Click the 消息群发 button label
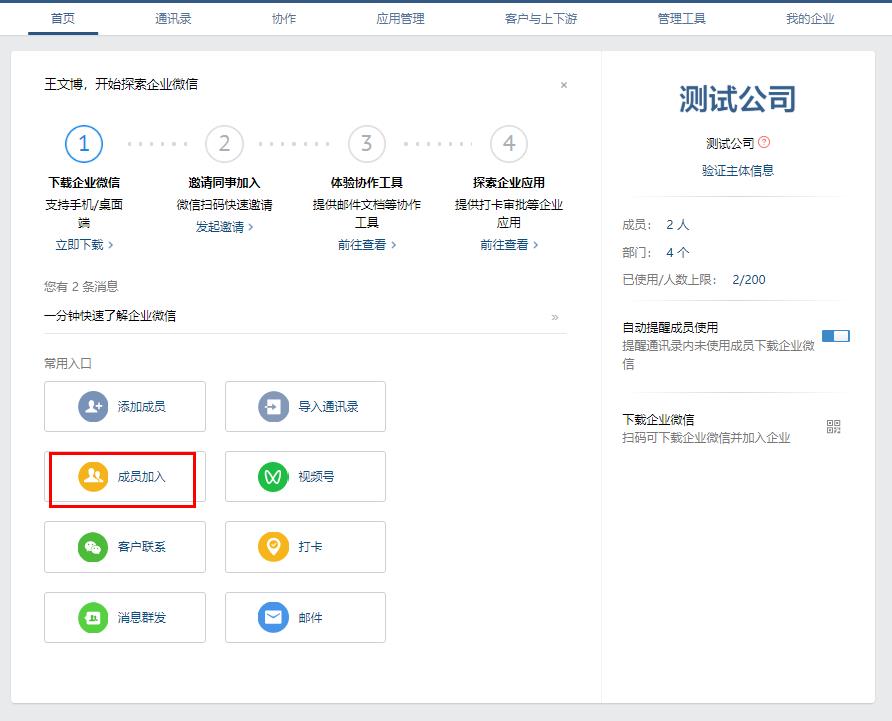Image resolution: width=892 pixels, height=721 pixels. tap(142, 617)
